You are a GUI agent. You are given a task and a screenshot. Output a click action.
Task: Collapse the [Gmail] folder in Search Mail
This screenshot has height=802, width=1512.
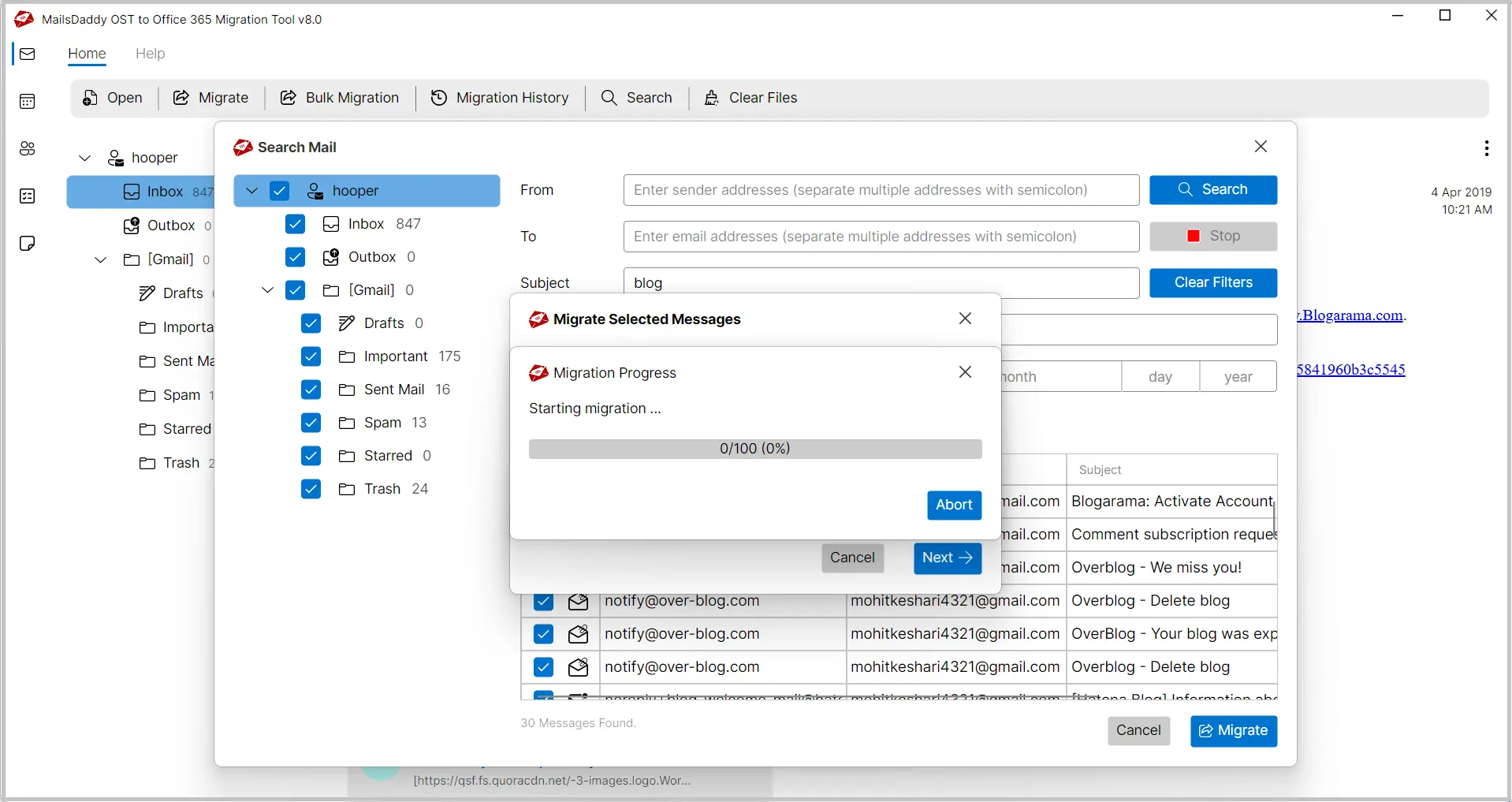coord(268,290)
